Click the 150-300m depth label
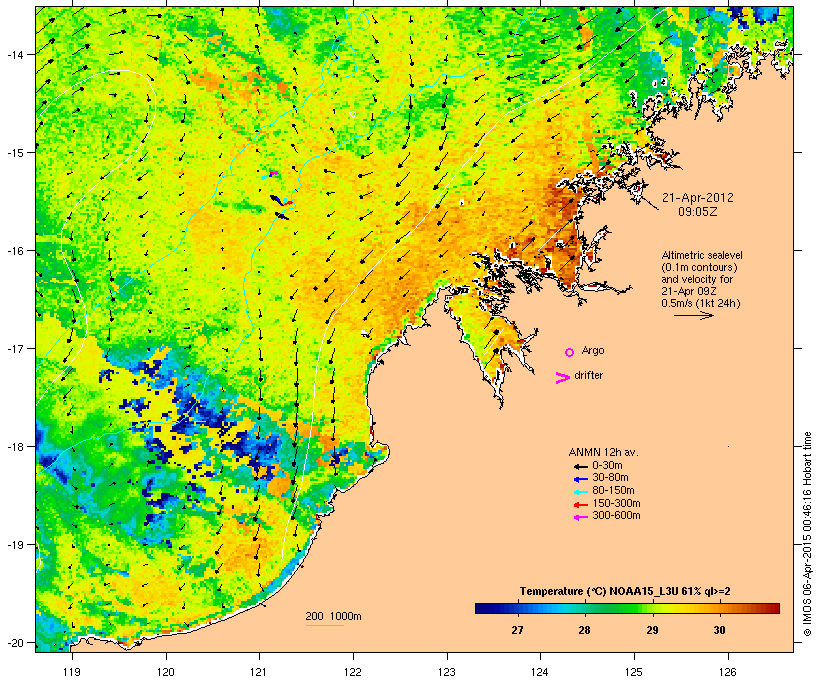The image size is (820, 680). (x=616, y=504)
